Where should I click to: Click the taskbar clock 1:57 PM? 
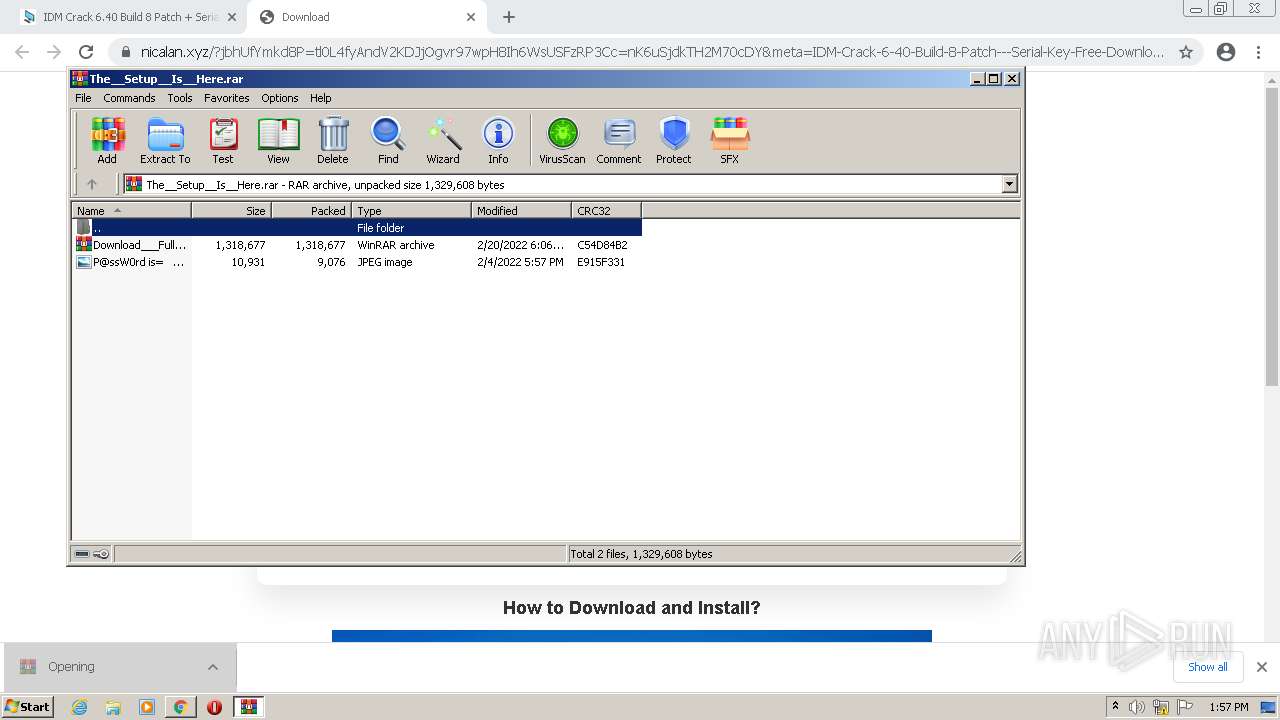click(1229, 707)
